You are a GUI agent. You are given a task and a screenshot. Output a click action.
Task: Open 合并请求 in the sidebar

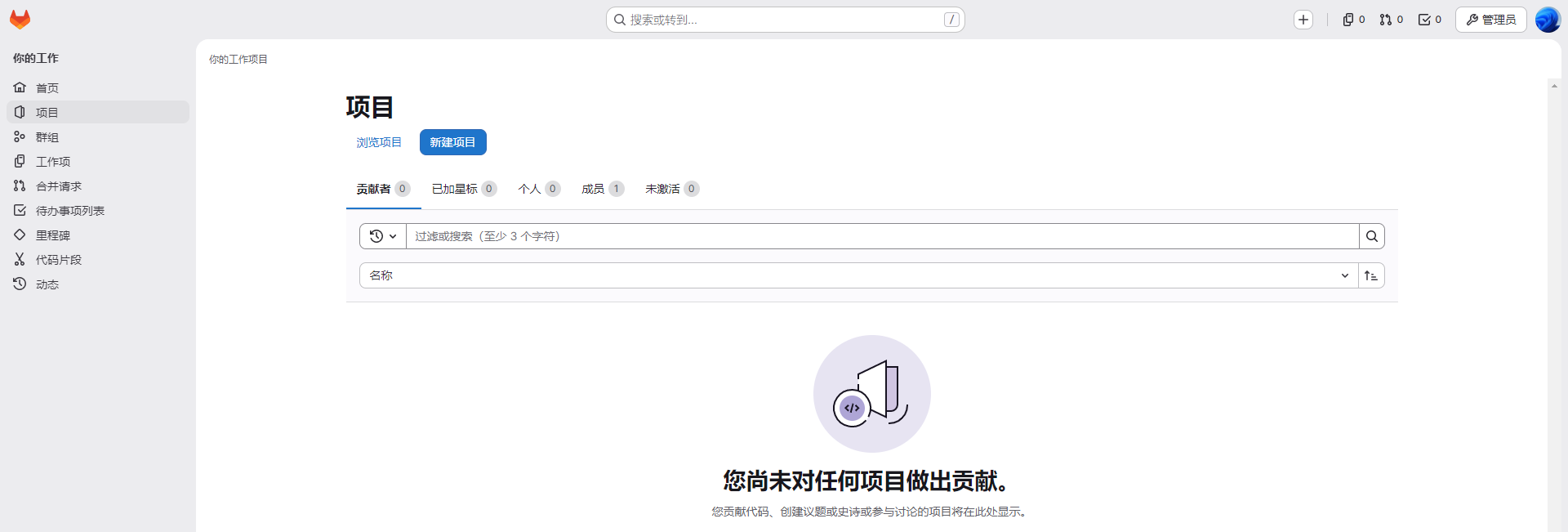click(x=98, y=186)
